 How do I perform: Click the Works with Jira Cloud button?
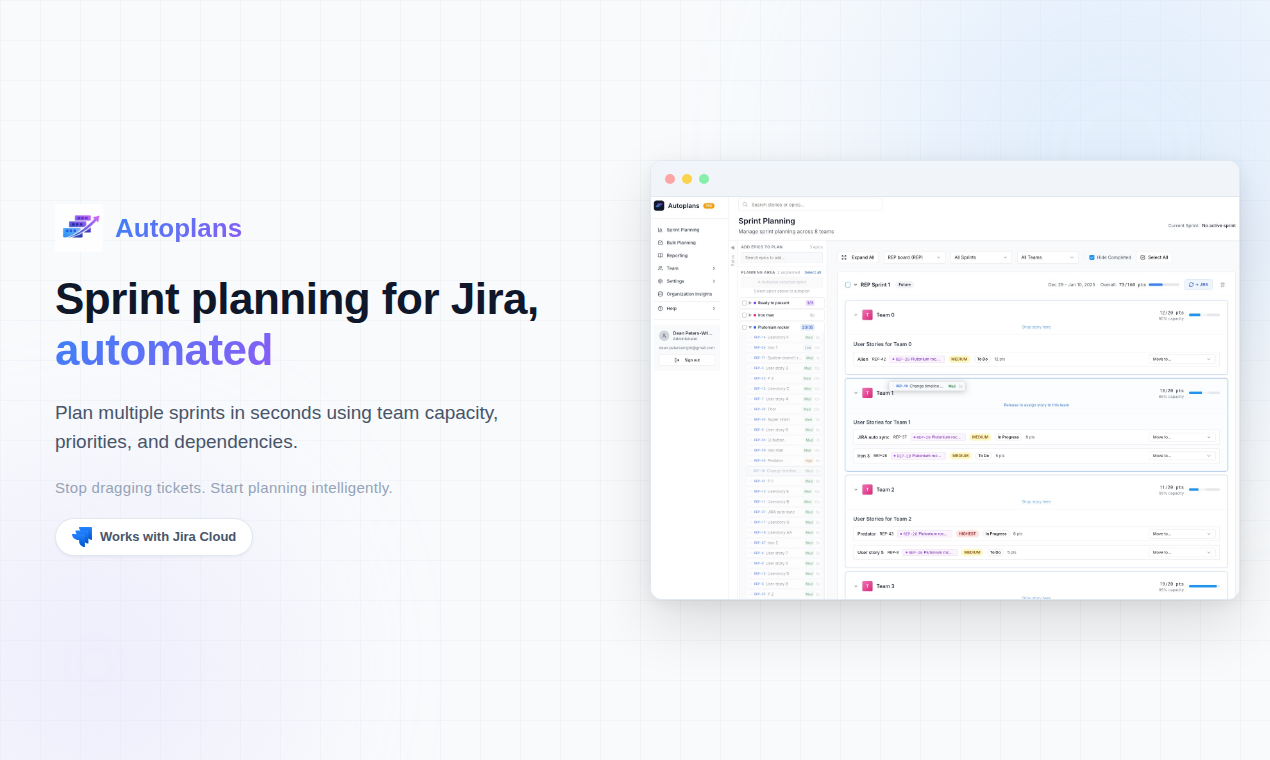(x=154, y=537)
